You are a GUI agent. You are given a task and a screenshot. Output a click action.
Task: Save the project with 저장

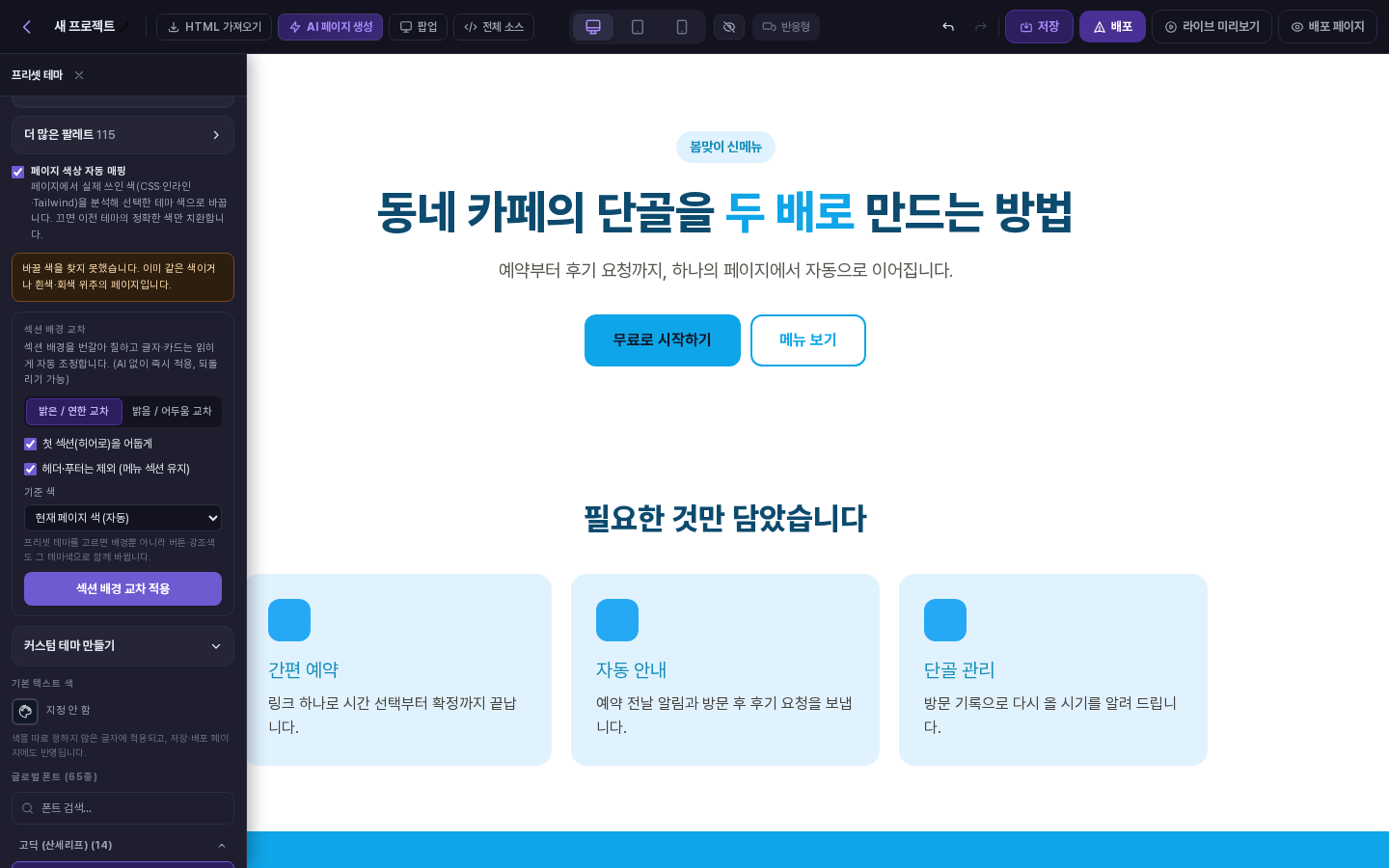coord(1039,27)
